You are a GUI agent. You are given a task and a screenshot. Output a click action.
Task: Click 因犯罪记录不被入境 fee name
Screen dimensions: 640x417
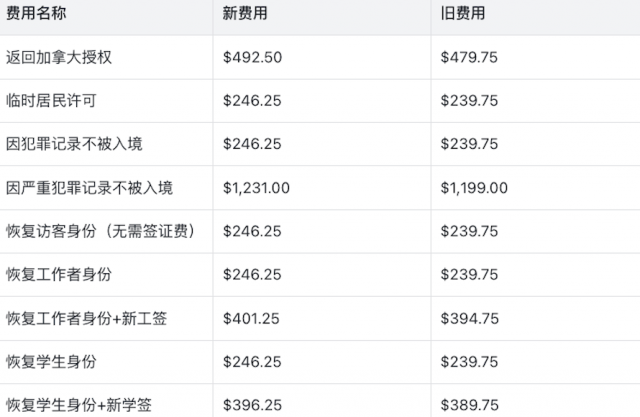74,144
